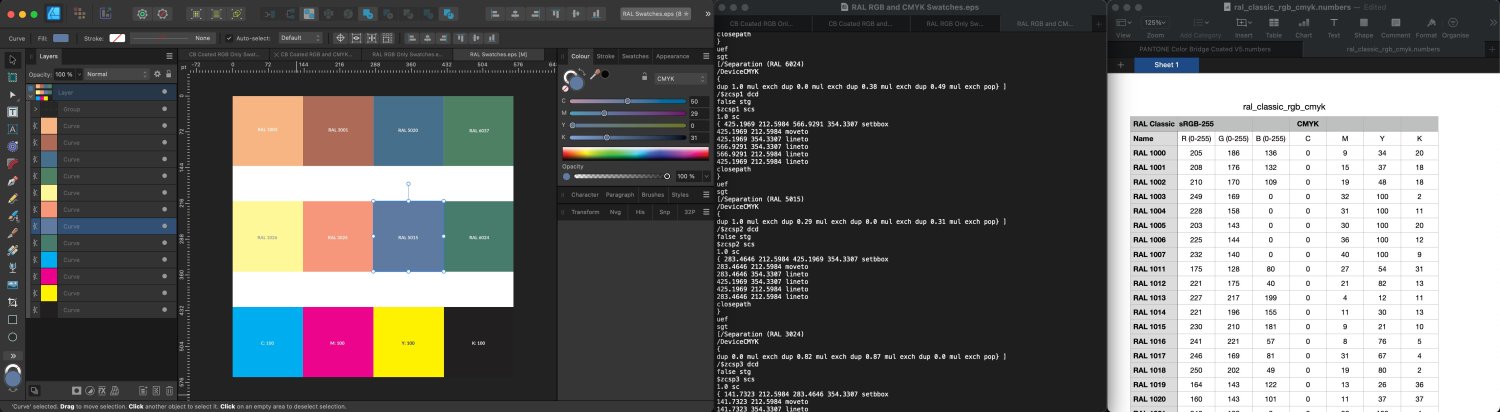Choose the Rectangle shape tool
Screen dimensions: 1500x412
12,319
